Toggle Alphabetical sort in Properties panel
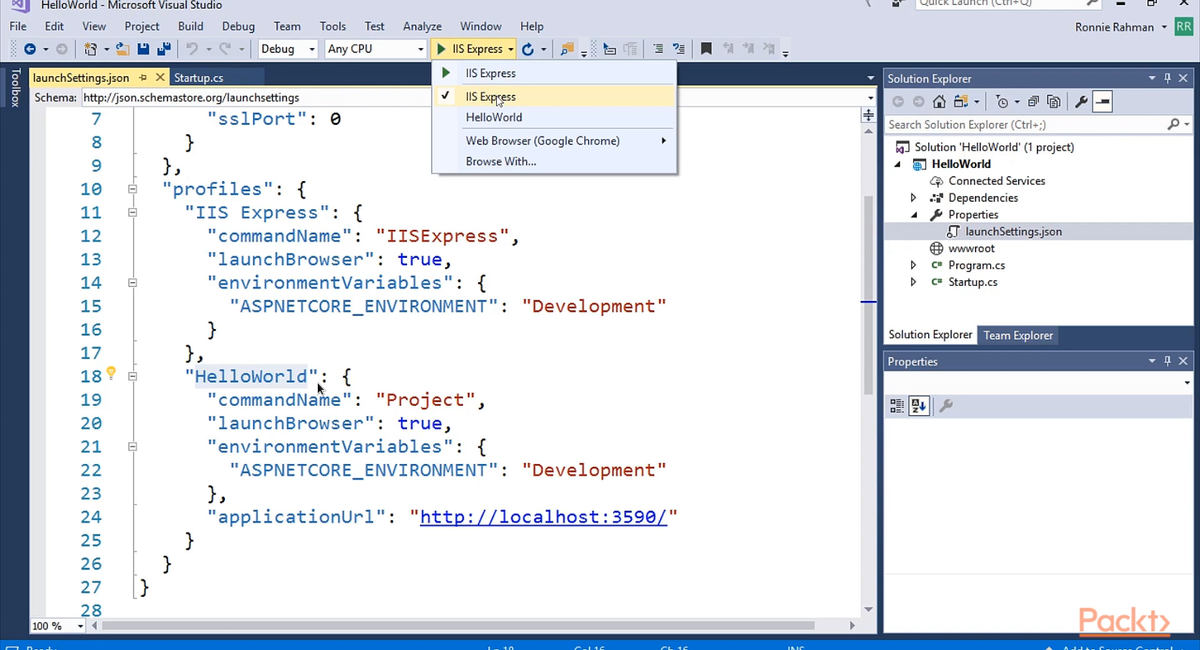 pyautogui.click(x=918, y=406)
